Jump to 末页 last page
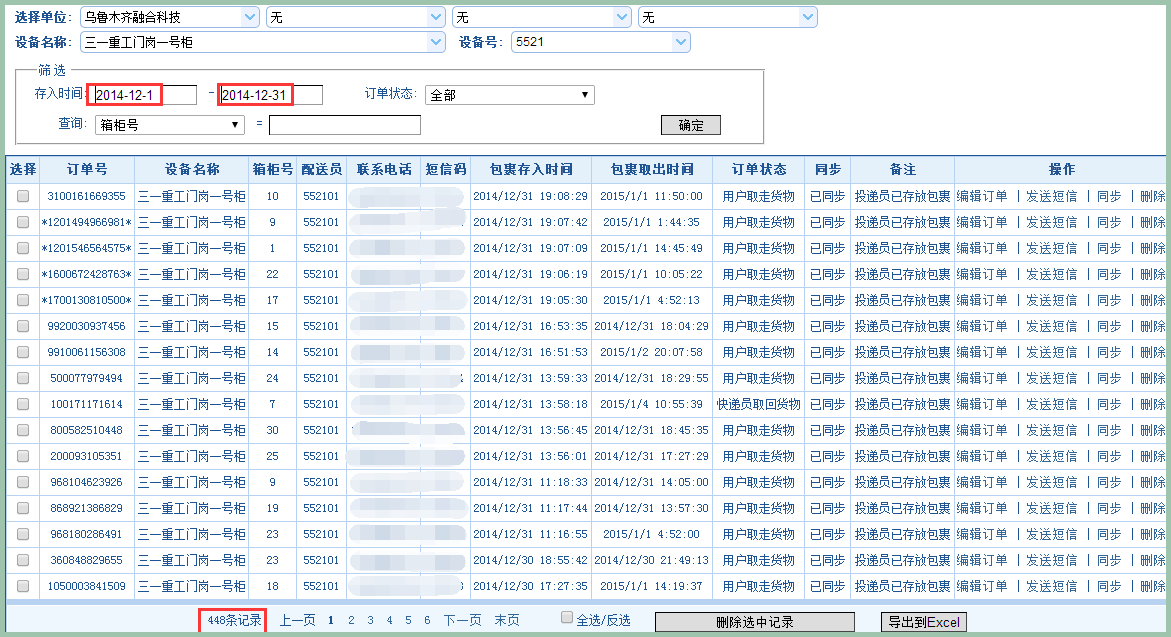 click(507, 621)
